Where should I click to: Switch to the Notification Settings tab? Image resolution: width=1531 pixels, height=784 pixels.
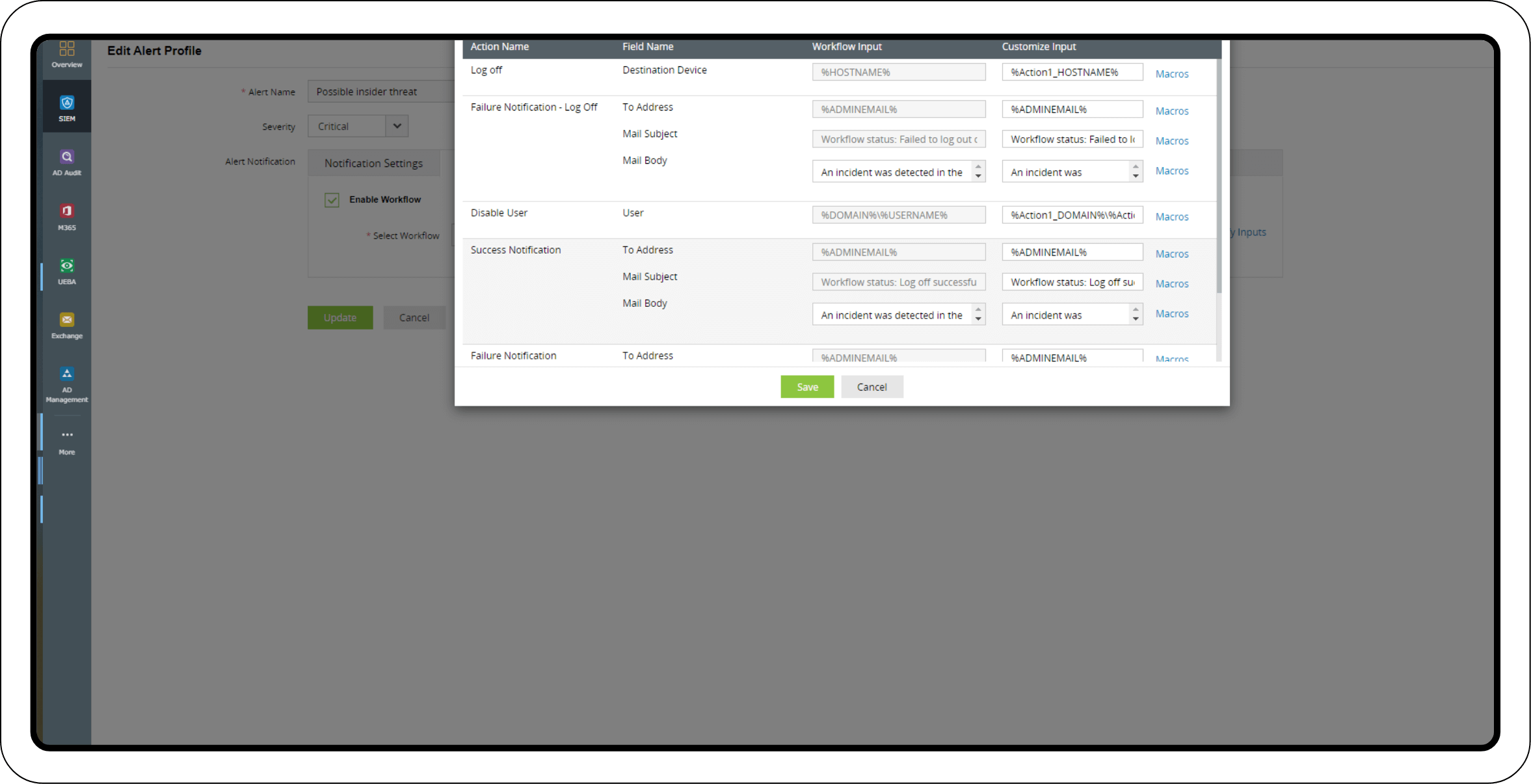pyautogui.click(x=373, y=163)
